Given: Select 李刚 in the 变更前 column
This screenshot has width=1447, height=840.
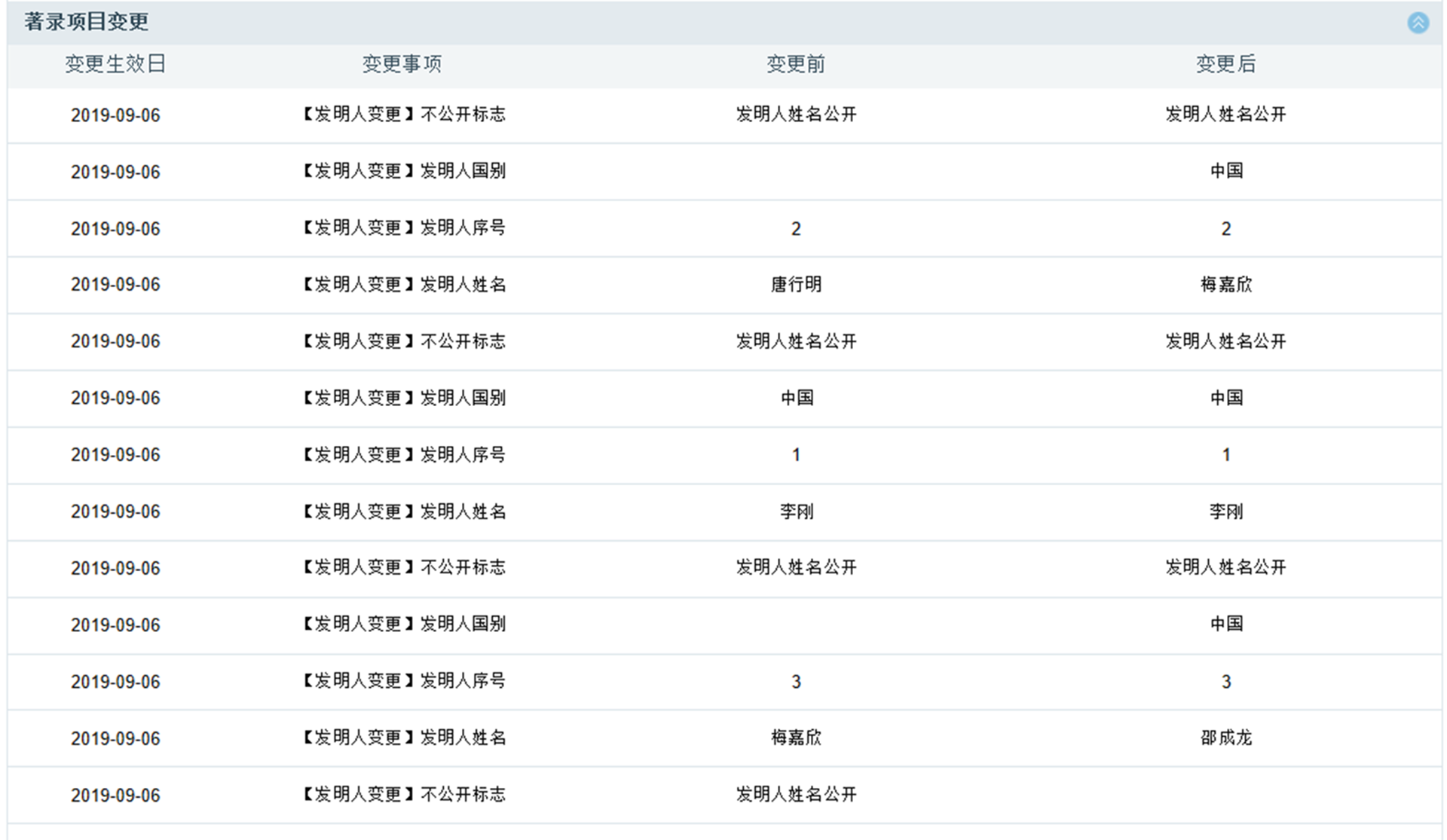Looking at the screenshot, I should pos(797,512).
